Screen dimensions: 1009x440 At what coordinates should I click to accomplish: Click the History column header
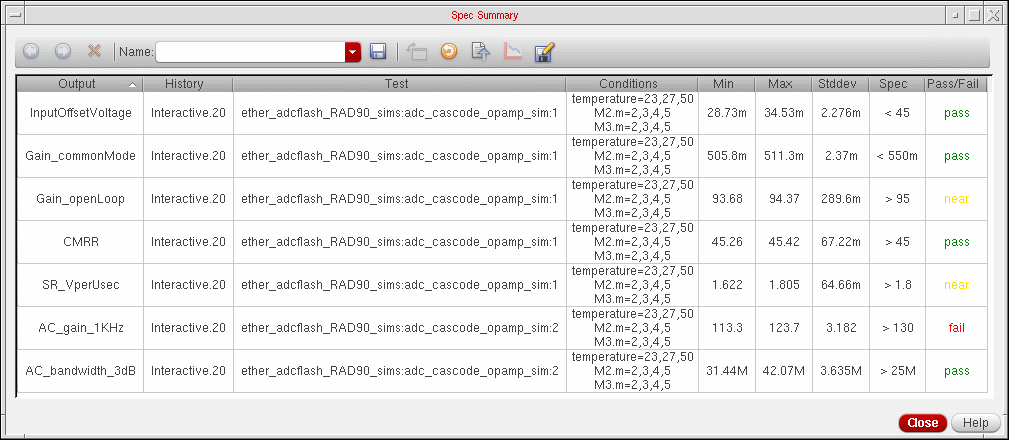click(187, 84)
